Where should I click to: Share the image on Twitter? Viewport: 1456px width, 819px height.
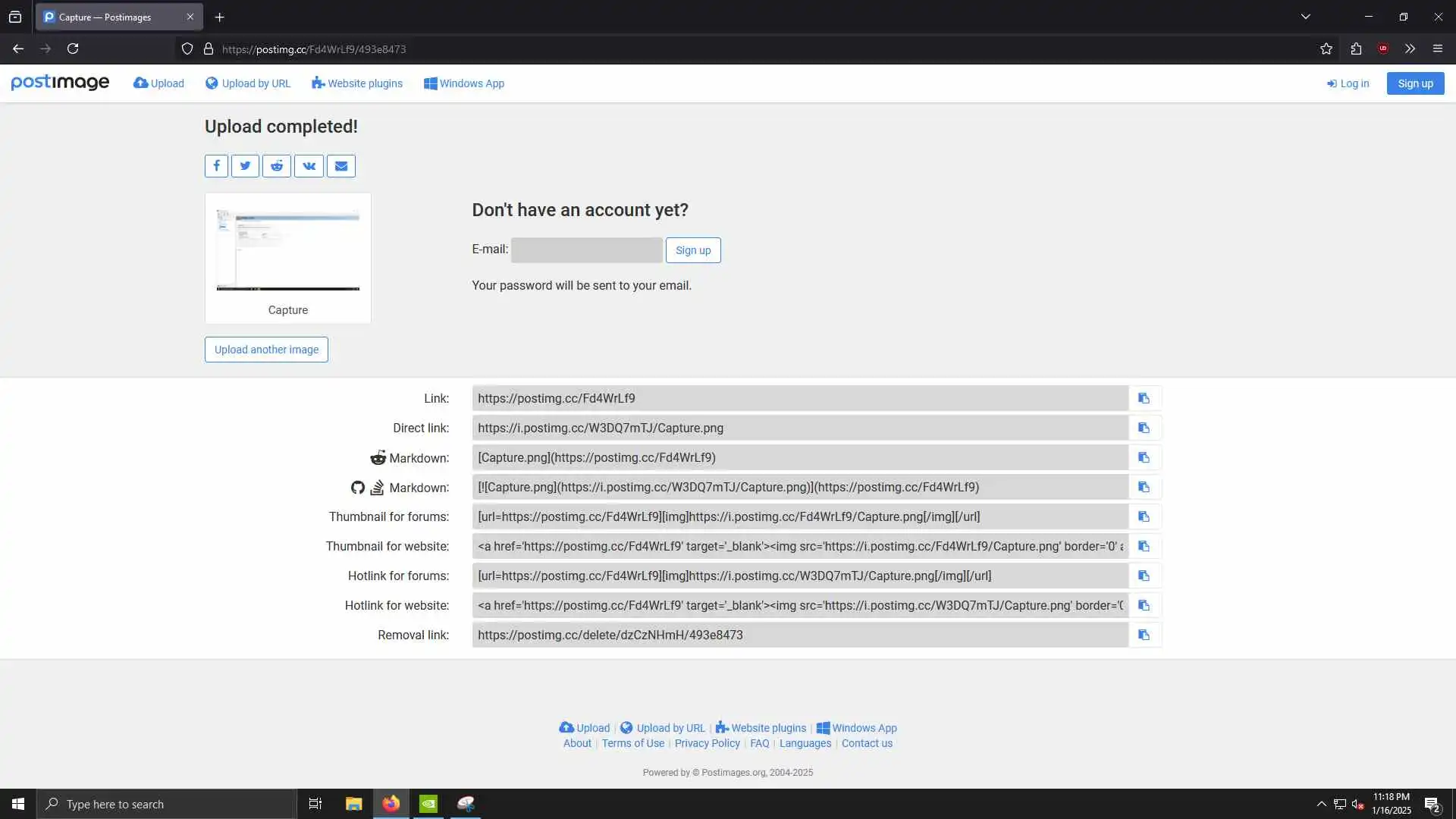(x=245, y=166)
